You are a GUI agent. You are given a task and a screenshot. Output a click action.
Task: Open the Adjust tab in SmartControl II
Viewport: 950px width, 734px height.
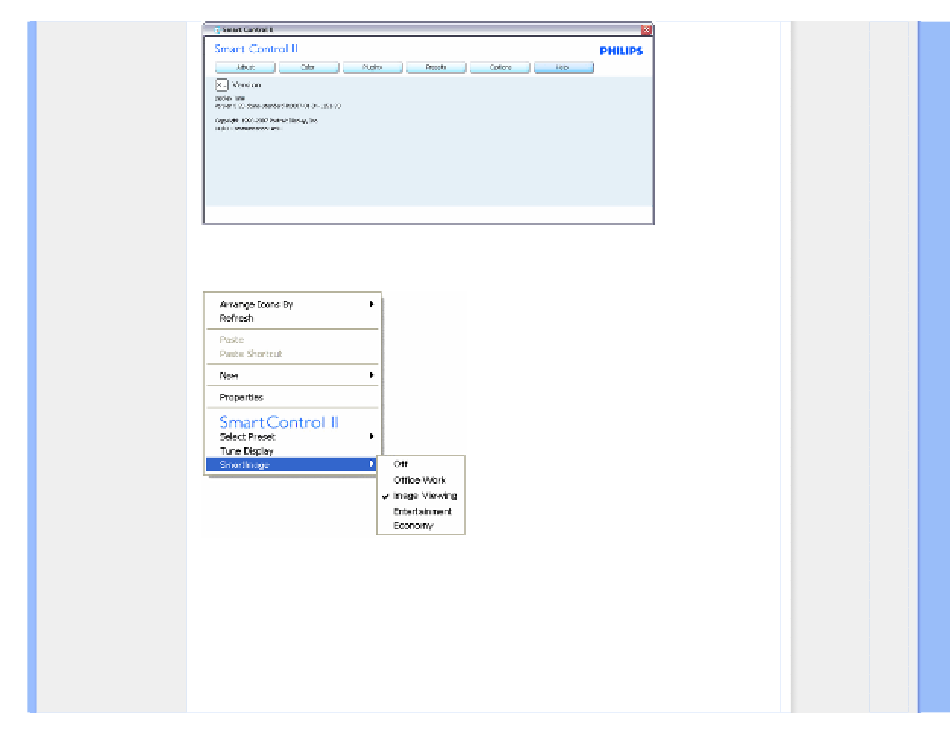point(245,67)
